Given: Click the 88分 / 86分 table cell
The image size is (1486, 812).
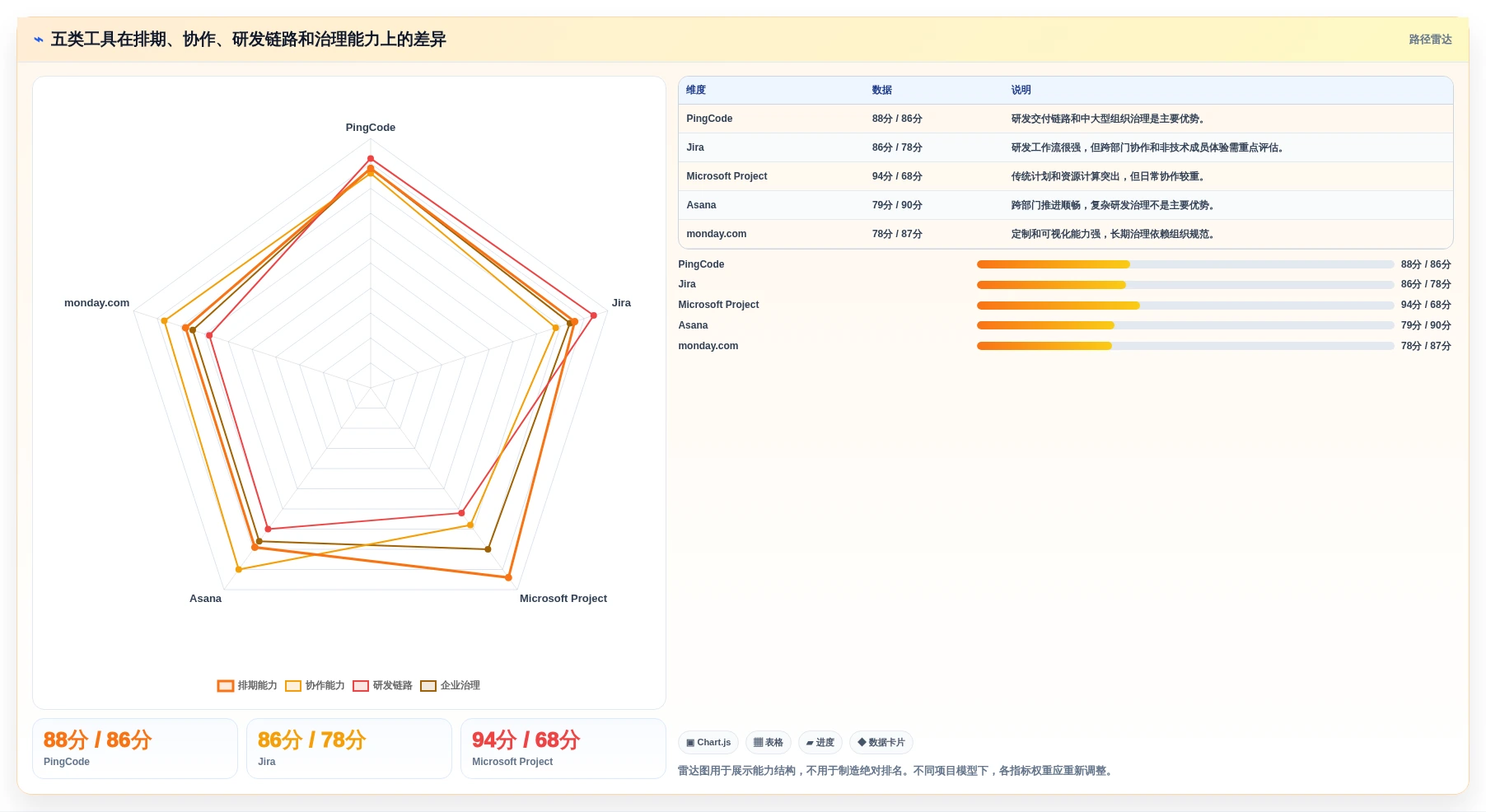Looking at the screenshot, I should point(897,119).
